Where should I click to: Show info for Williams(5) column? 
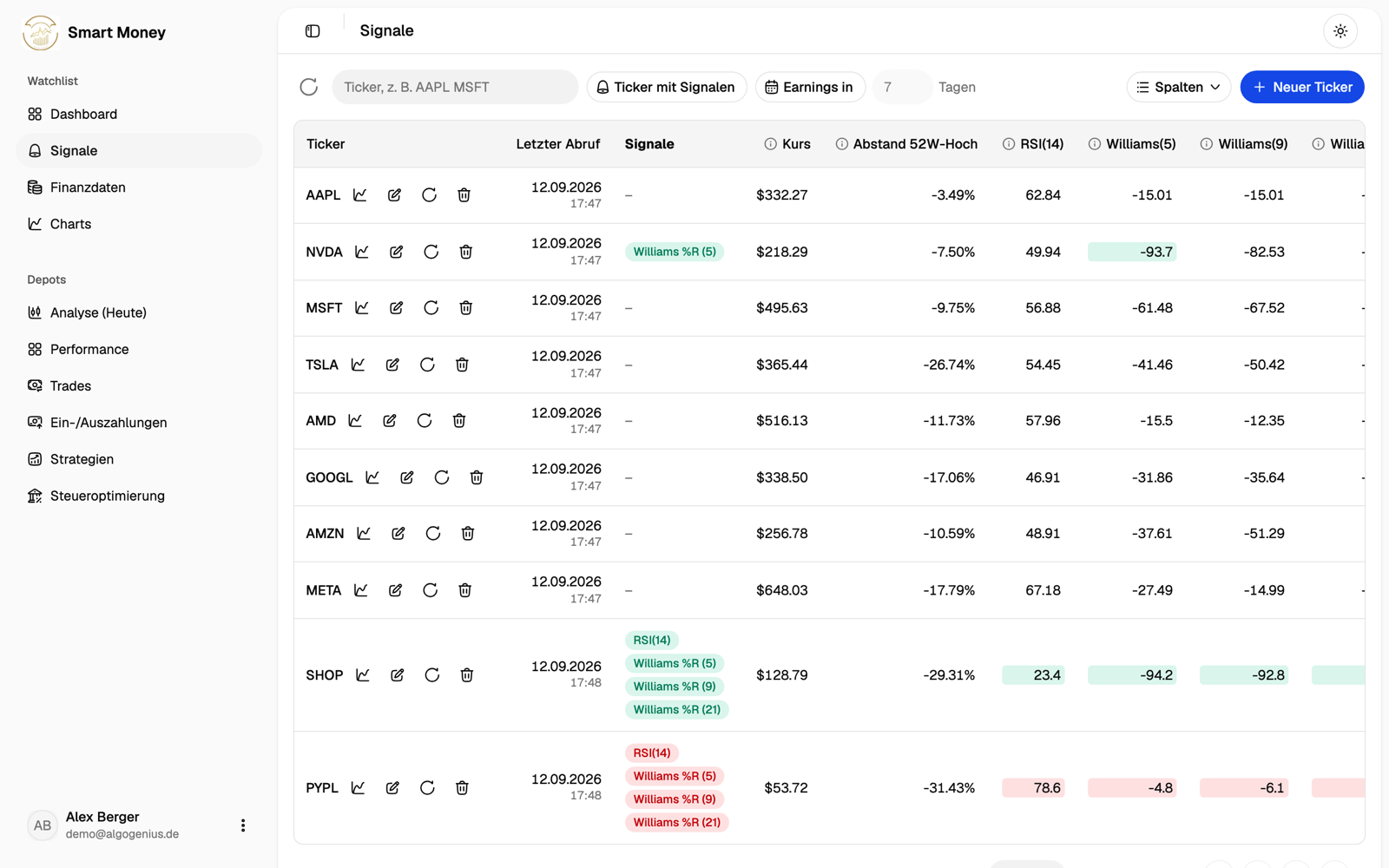point(1095,144)
